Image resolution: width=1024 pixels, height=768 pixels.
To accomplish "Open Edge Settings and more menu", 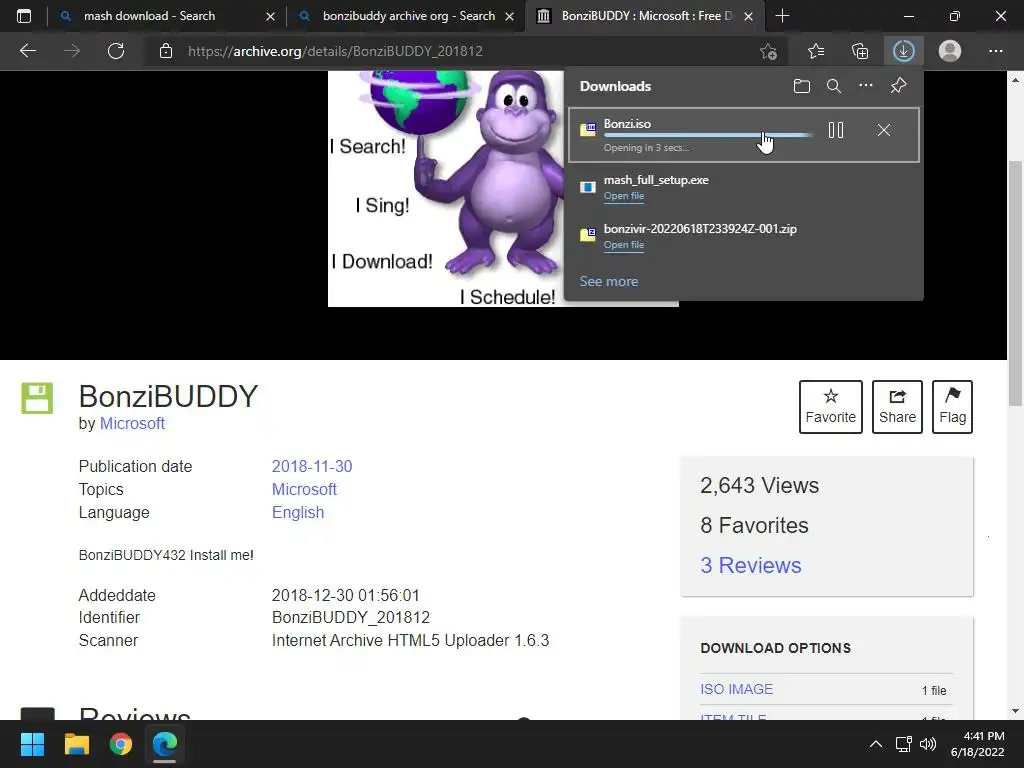I will [x=995, y=51].
